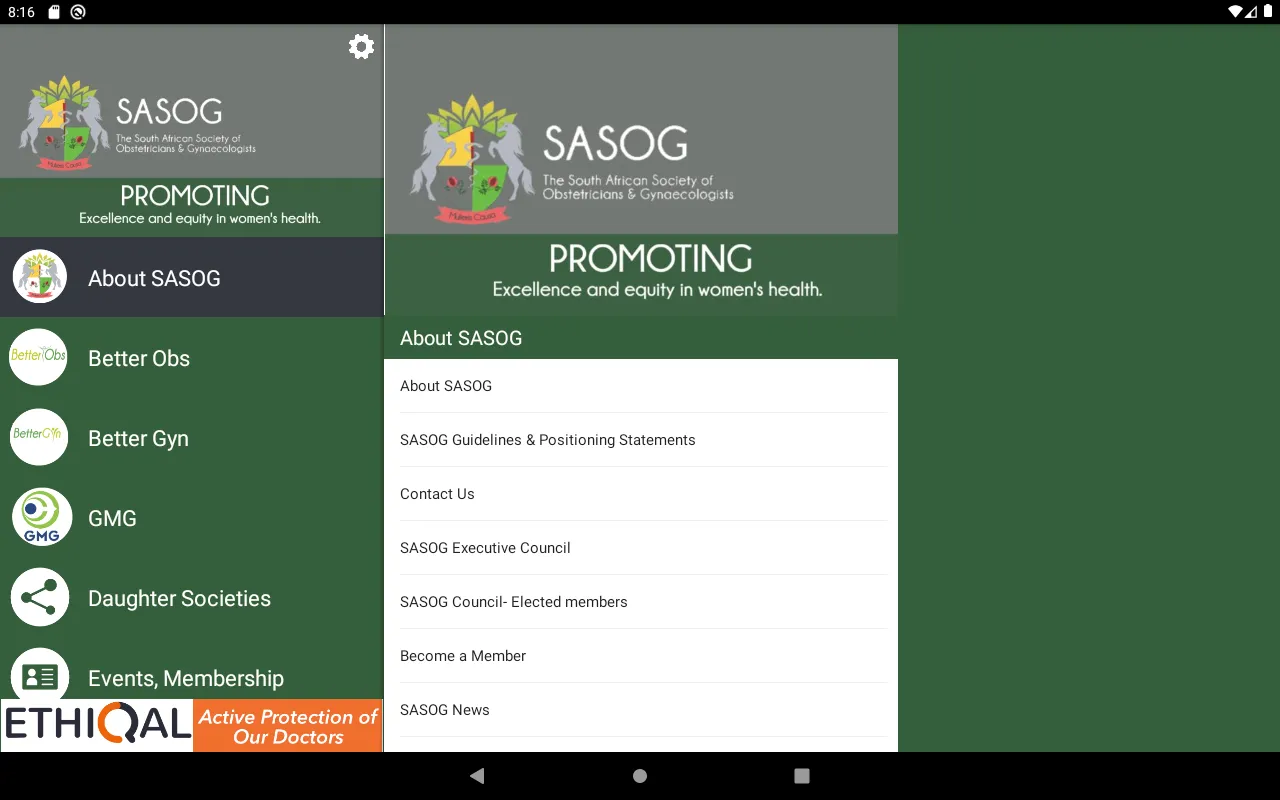This screenshot has height=800, width=1280.
Task: Open SASOG Guidelines & Positioning Statements
Action: click(x=641, y=440)
